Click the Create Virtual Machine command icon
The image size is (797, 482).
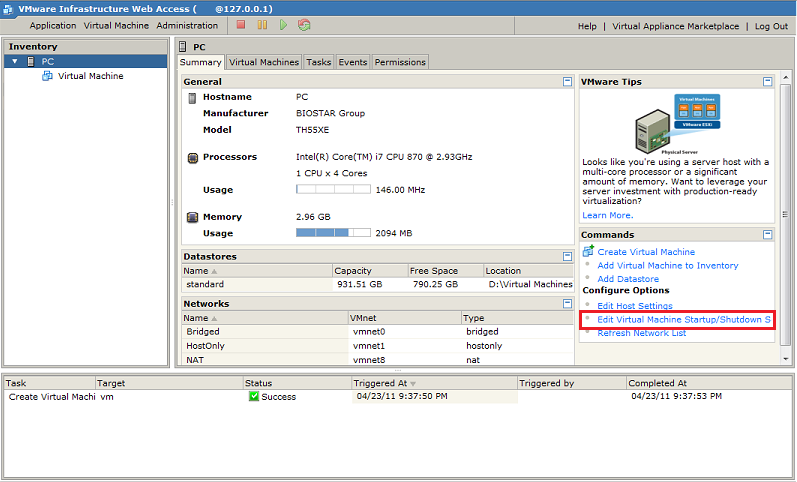click(x=588, y=251)
